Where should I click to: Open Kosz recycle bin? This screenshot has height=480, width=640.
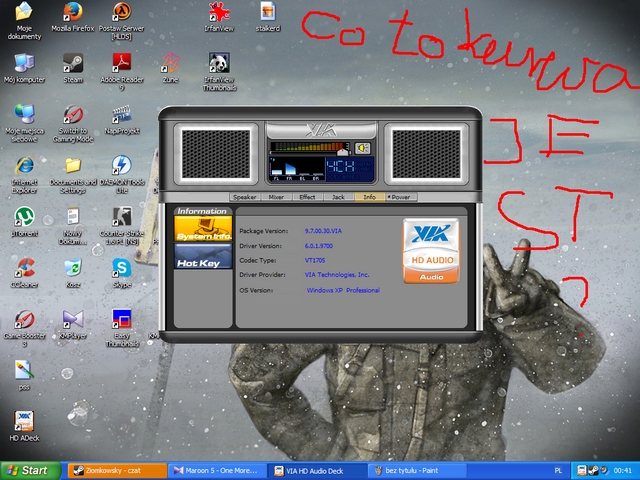pos(73,273)
